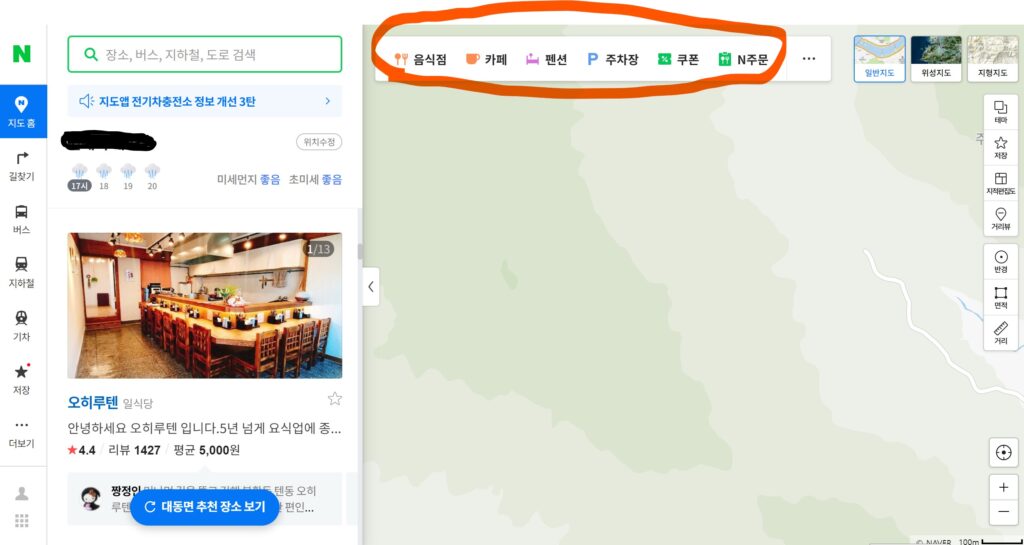Open the 더보기 more menu in sidebar

(22, 433)
